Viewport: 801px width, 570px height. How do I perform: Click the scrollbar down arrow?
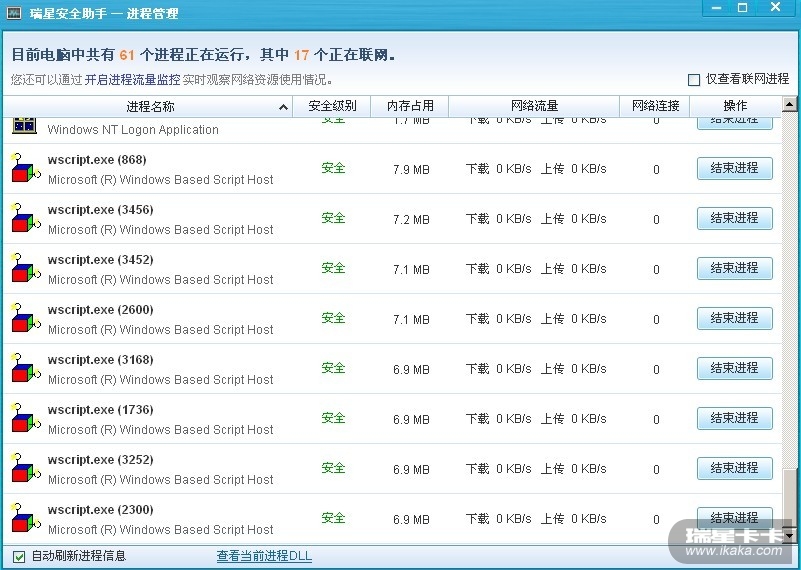point(789,536)
